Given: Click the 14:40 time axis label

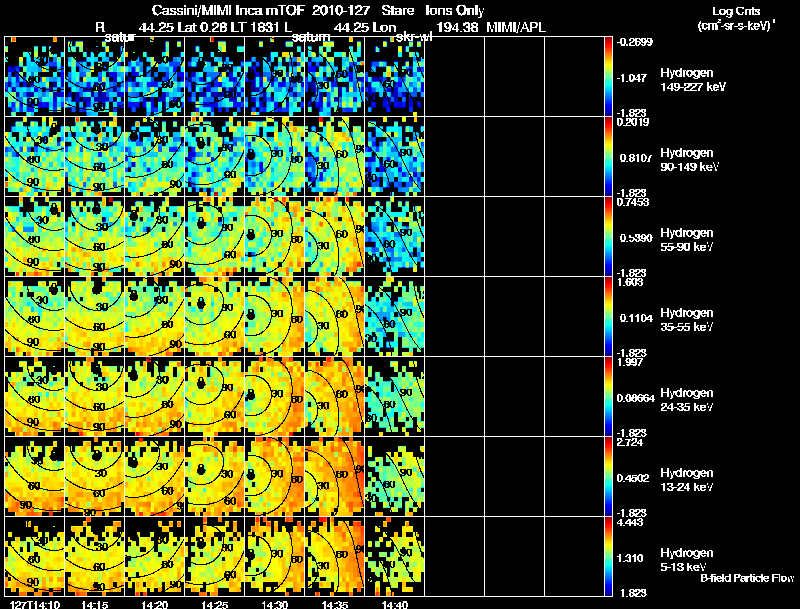Looking at the screenshot, I should click(x=395, y=605).
